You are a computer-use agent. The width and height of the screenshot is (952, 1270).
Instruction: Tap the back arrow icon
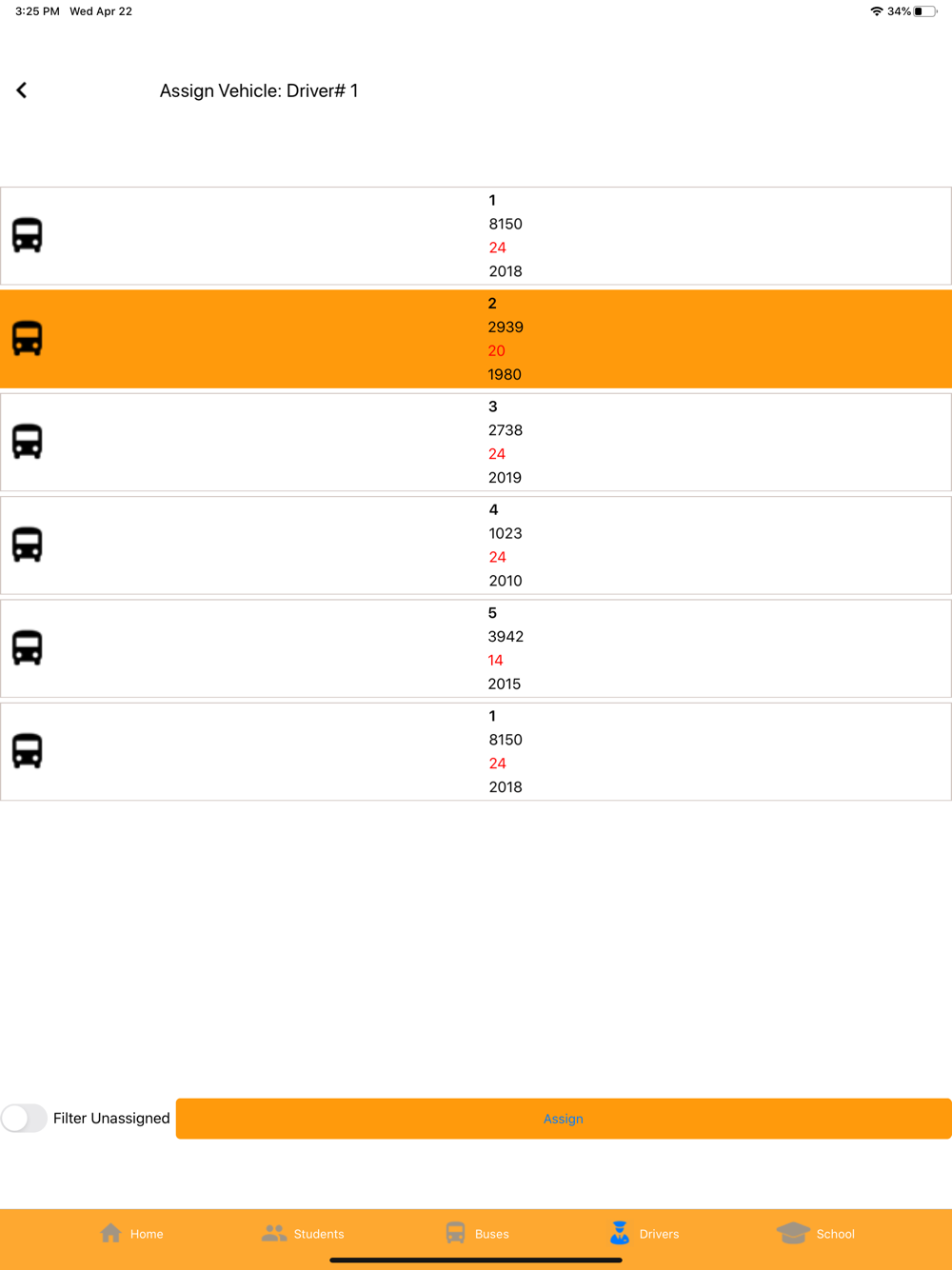click(22, 90)
